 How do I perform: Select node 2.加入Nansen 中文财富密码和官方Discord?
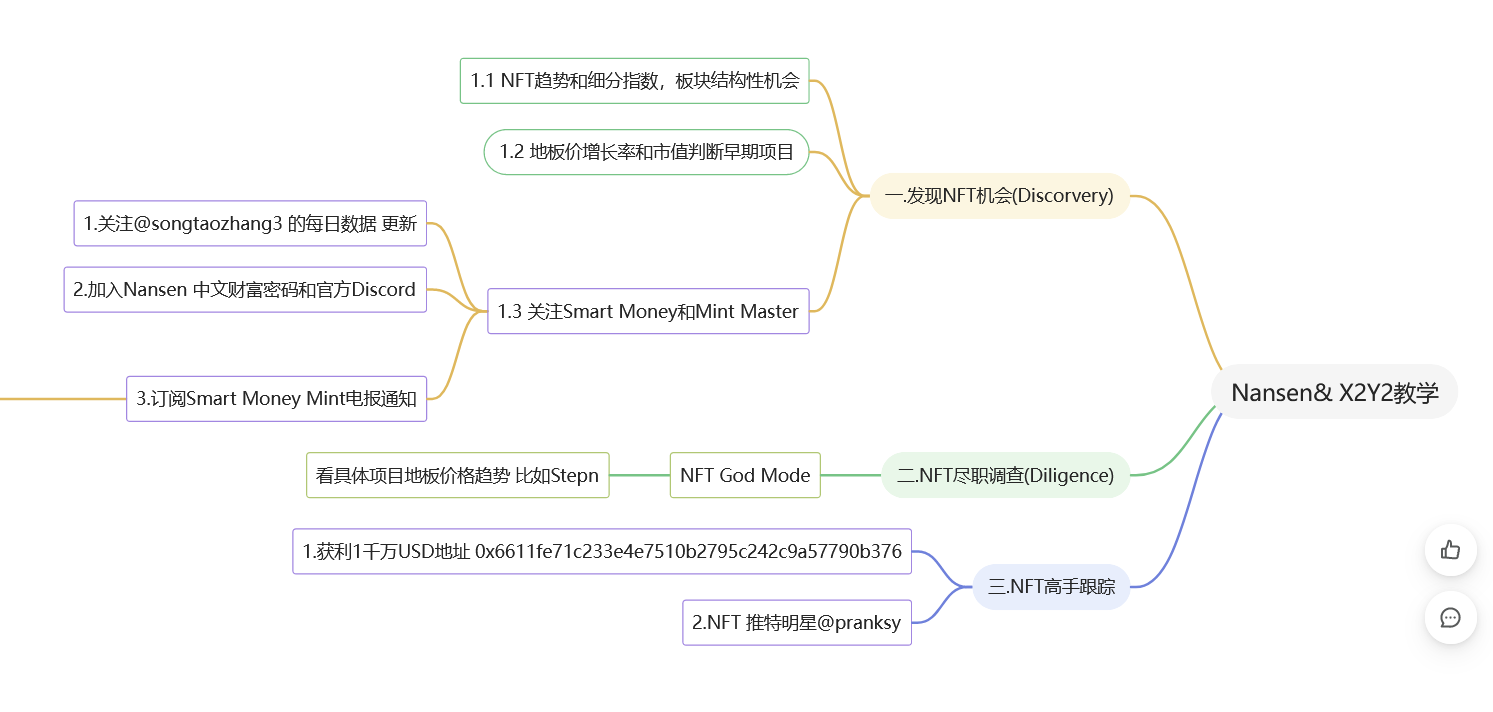(x=245, y=289)
